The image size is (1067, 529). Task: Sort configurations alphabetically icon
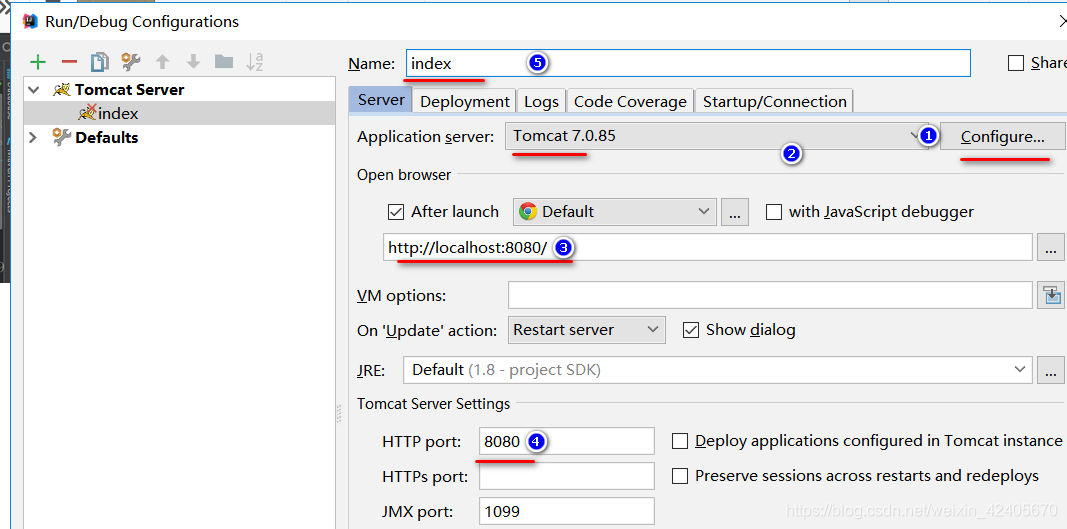pos(255,62)
